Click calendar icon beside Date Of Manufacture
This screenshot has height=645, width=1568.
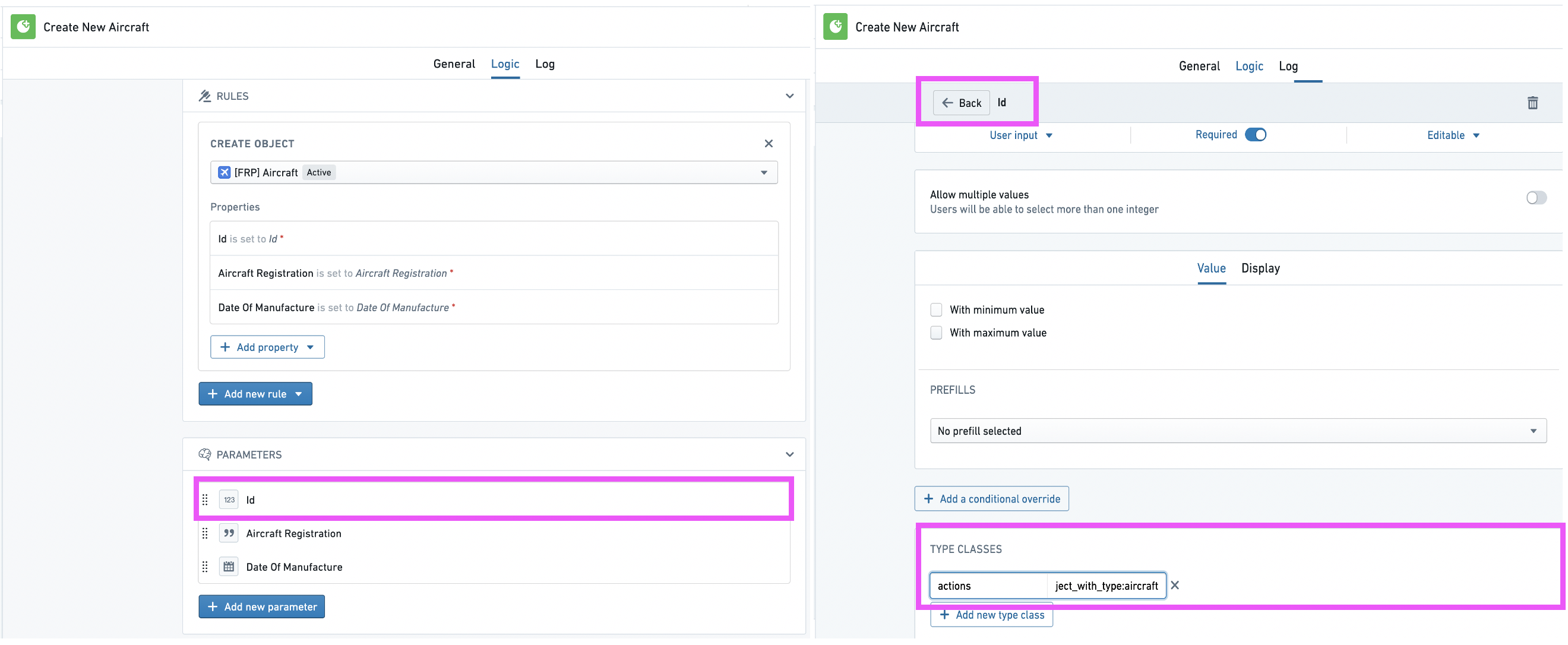tap(229, 567)
